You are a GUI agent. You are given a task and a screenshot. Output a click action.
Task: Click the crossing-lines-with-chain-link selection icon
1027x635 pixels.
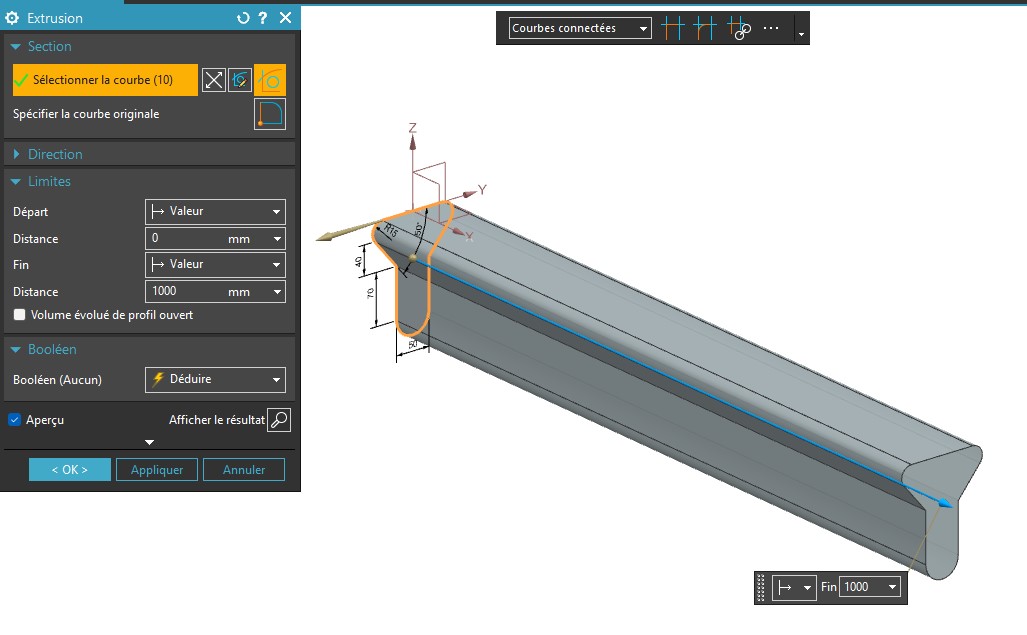[x=739, y=28]
